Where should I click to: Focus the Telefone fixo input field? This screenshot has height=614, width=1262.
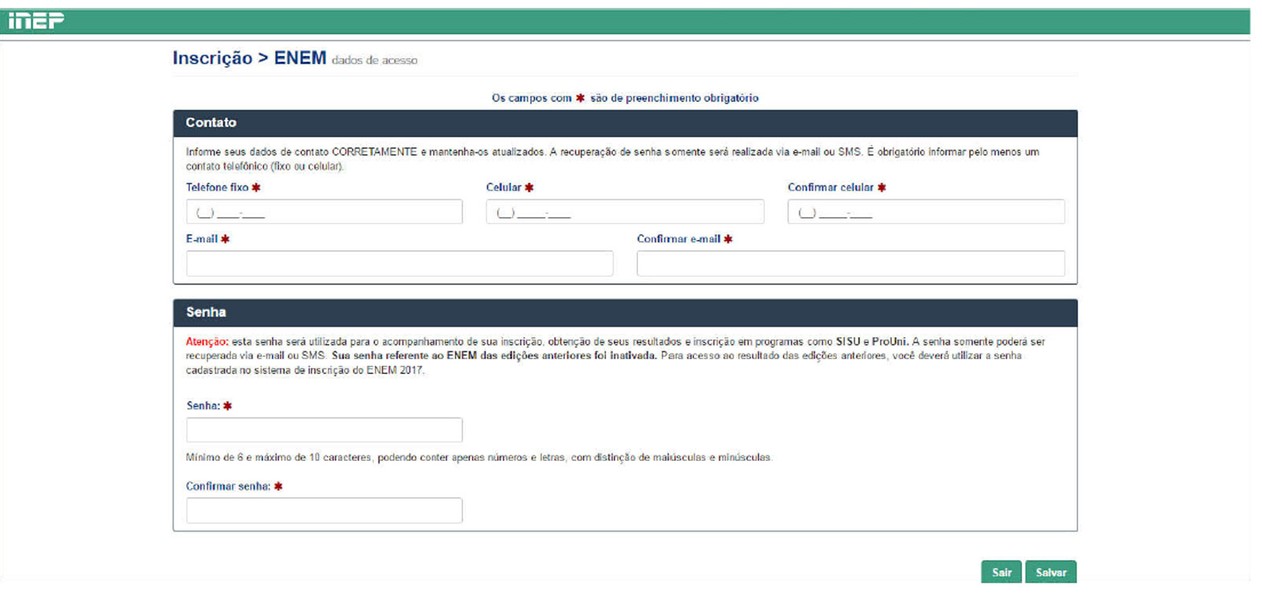tap(324, 212)
